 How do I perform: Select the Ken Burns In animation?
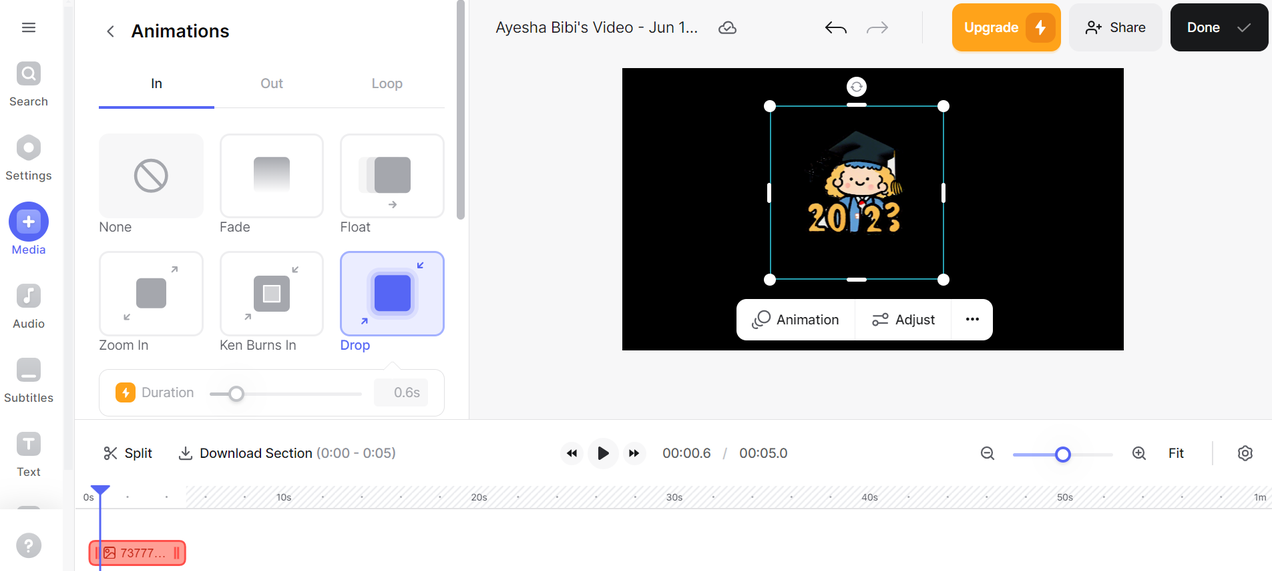[272, 293]
